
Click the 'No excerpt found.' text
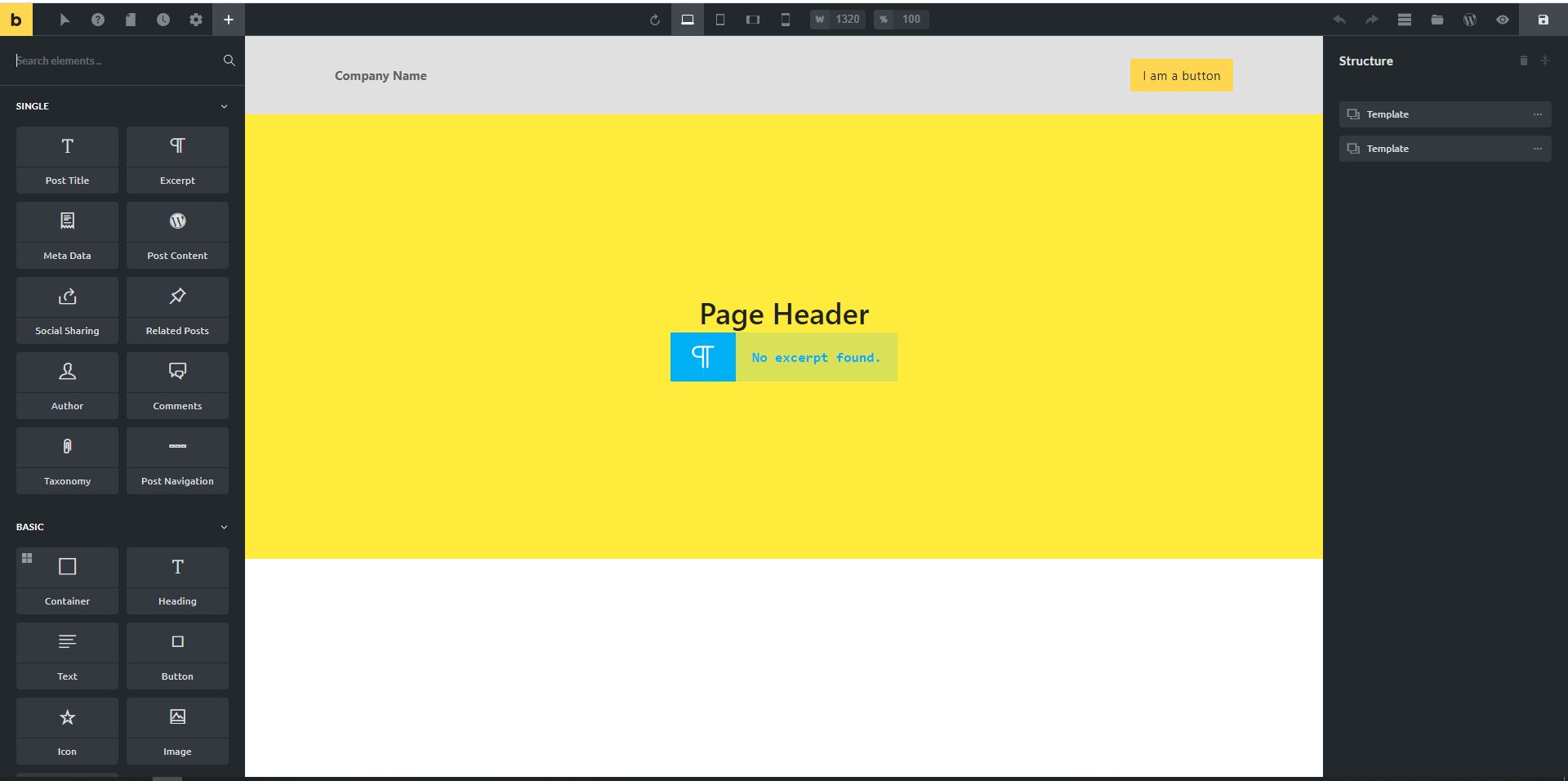[x=816, y=358]
